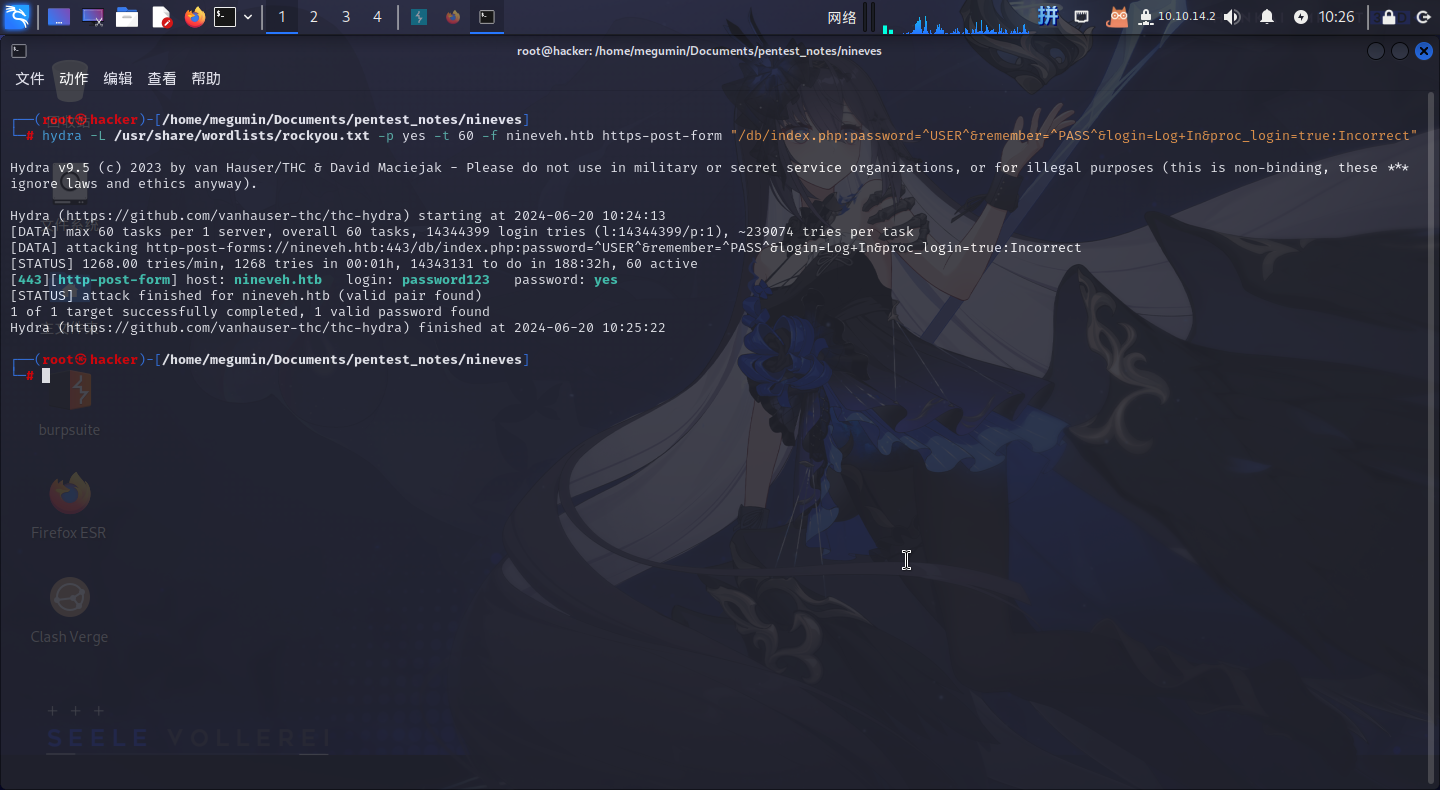Click the '[DATA] max 60 tasks per 1 server' line
The width and height of the screenshot is (1440, 790).
[x=462, y=232]
